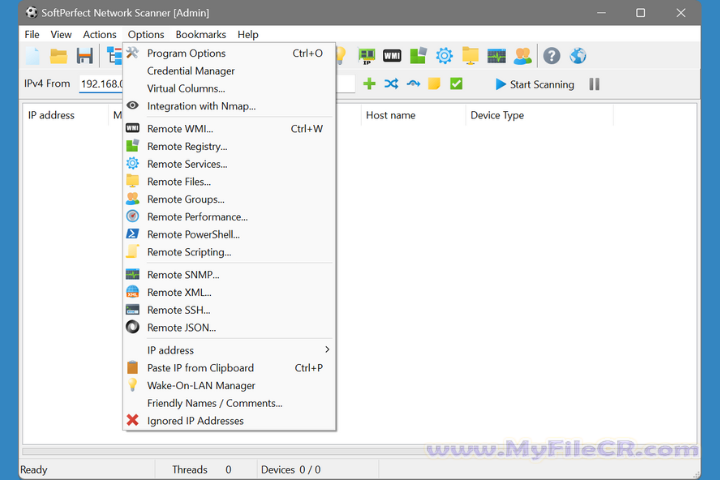Select Paste IP from Clipboard
This screenshot has height=480, width=720.
(229, 368)
